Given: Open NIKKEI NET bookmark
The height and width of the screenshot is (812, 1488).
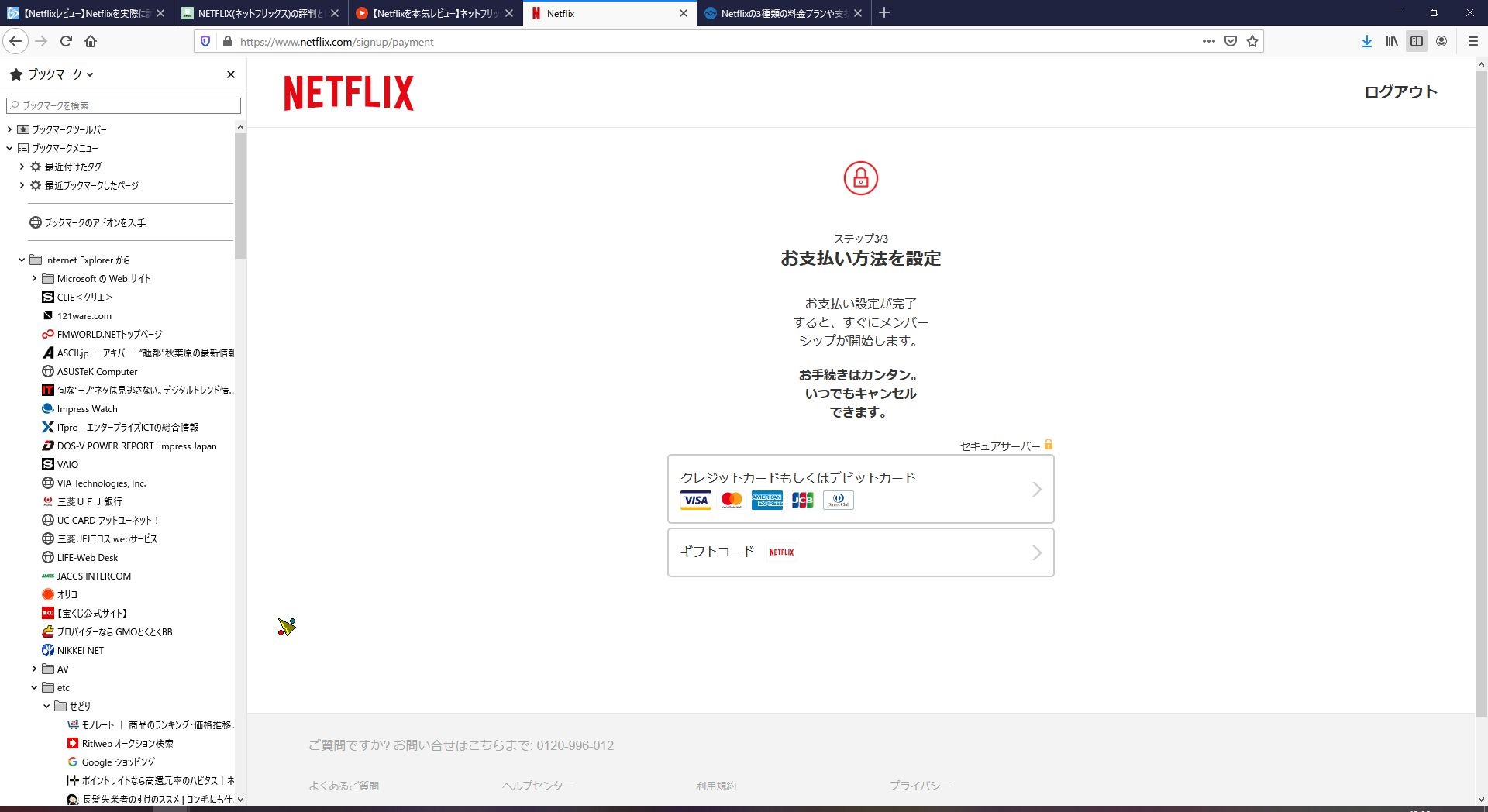Looking at the screenshot, I should 73,650.
